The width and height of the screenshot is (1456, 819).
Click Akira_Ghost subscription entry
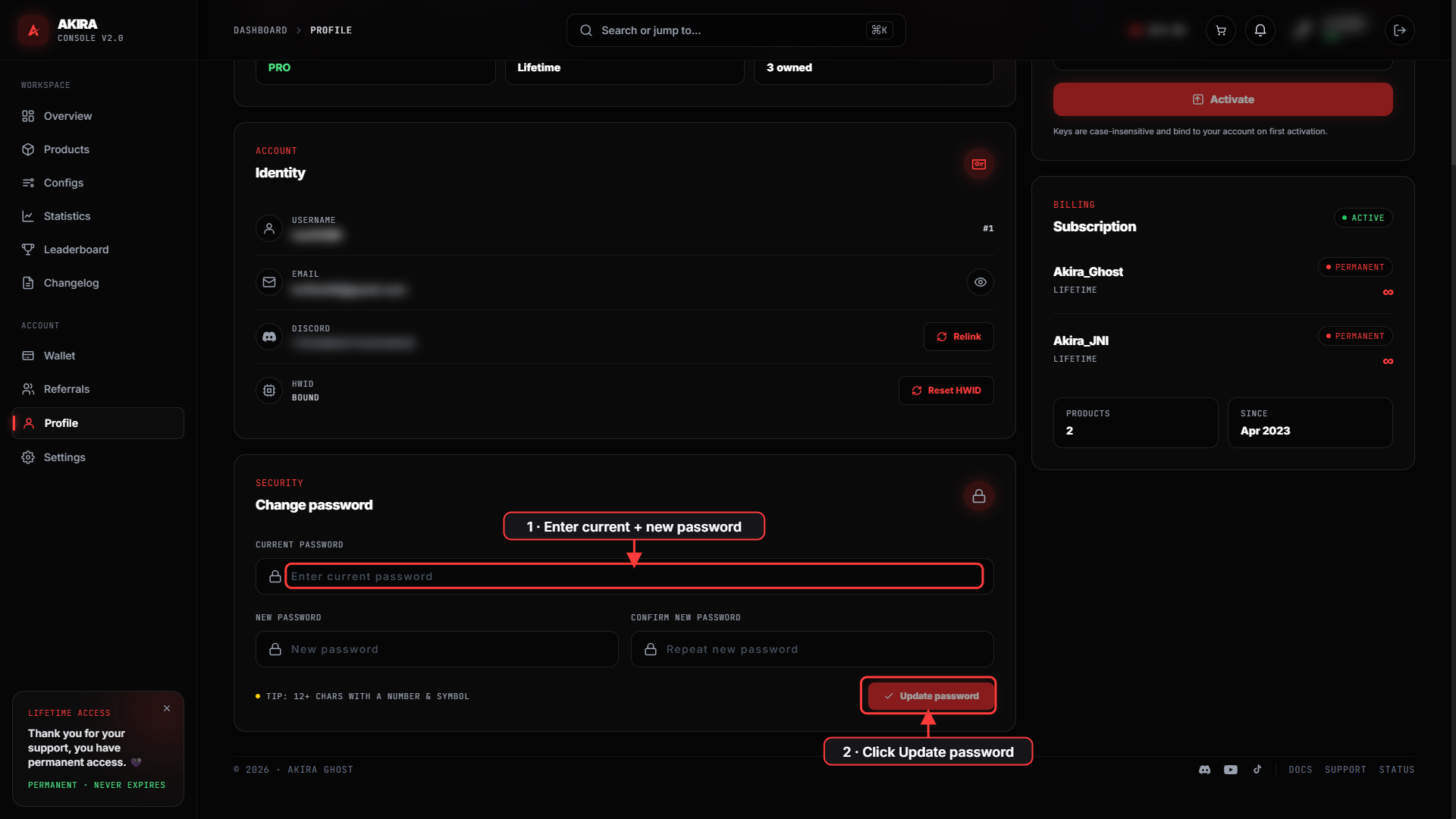[x=1222, y=279]
